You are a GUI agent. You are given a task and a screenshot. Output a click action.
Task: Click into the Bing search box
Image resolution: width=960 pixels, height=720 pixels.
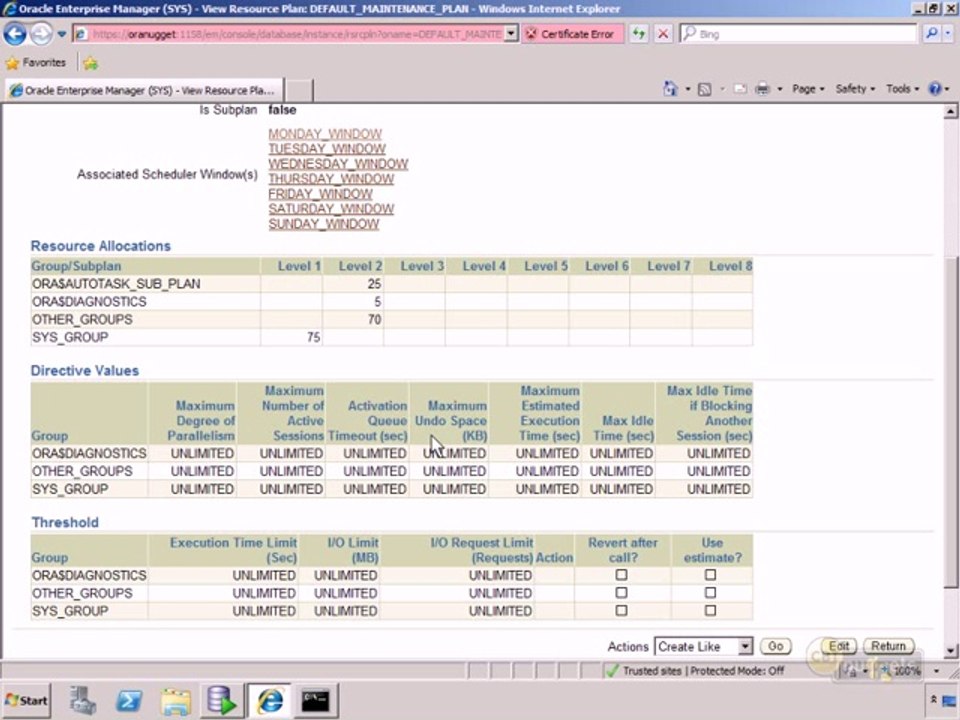(x=798, y=34)
